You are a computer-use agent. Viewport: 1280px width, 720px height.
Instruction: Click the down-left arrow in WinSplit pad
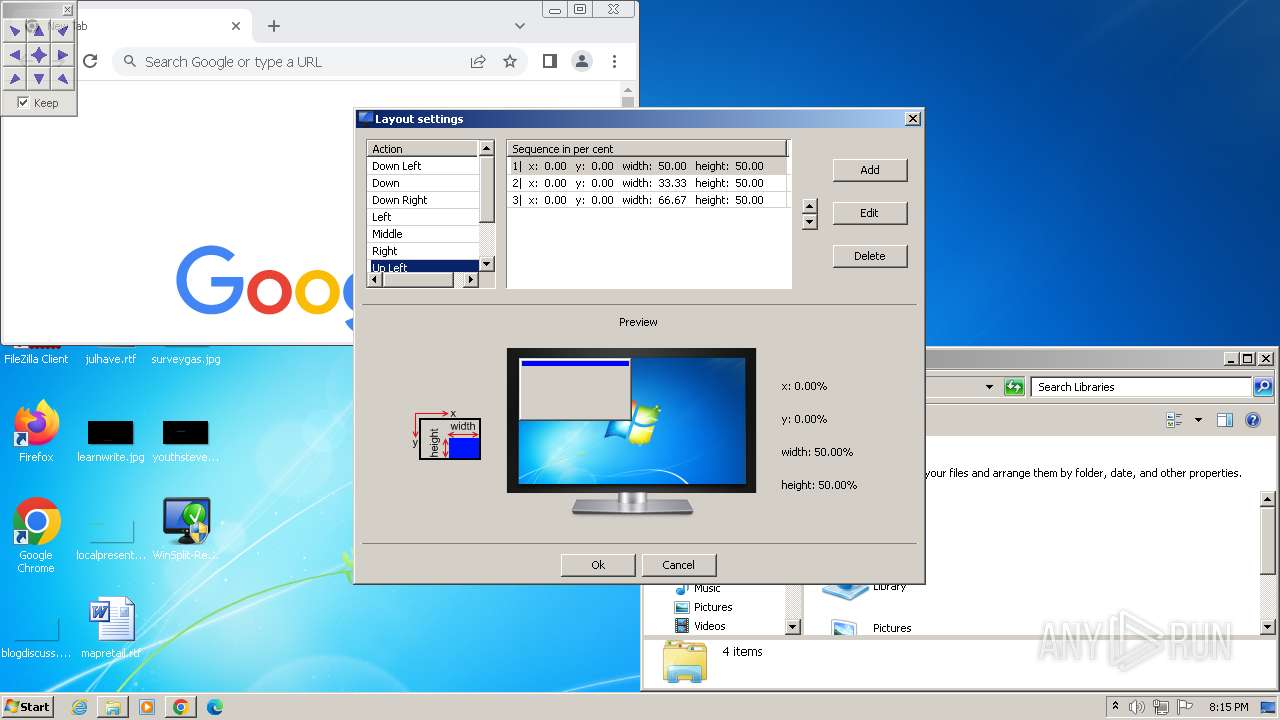pyautogui.click(x=15, y=79)
